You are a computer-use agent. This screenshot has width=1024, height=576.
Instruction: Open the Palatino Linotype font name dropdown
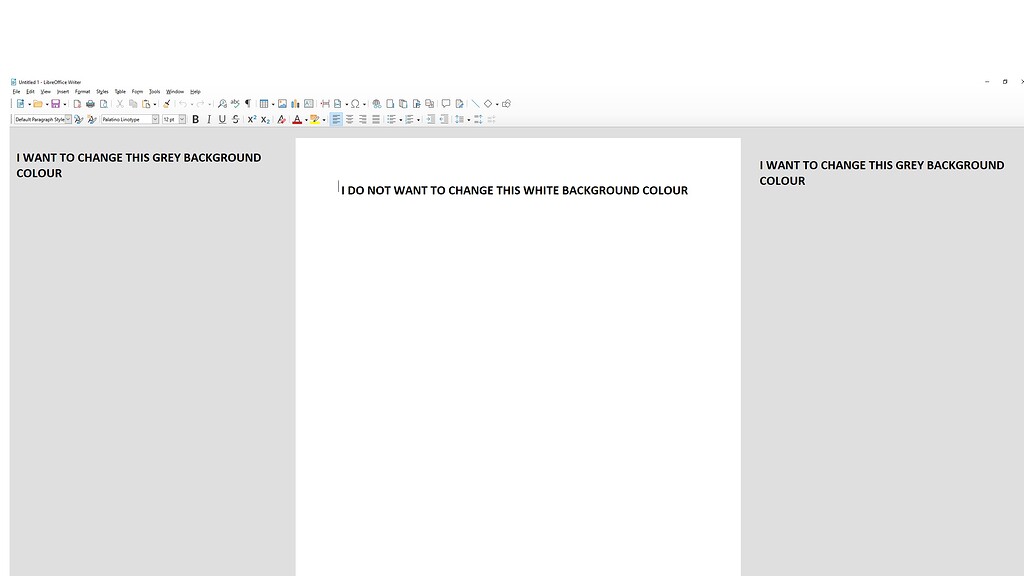(156, 119)
